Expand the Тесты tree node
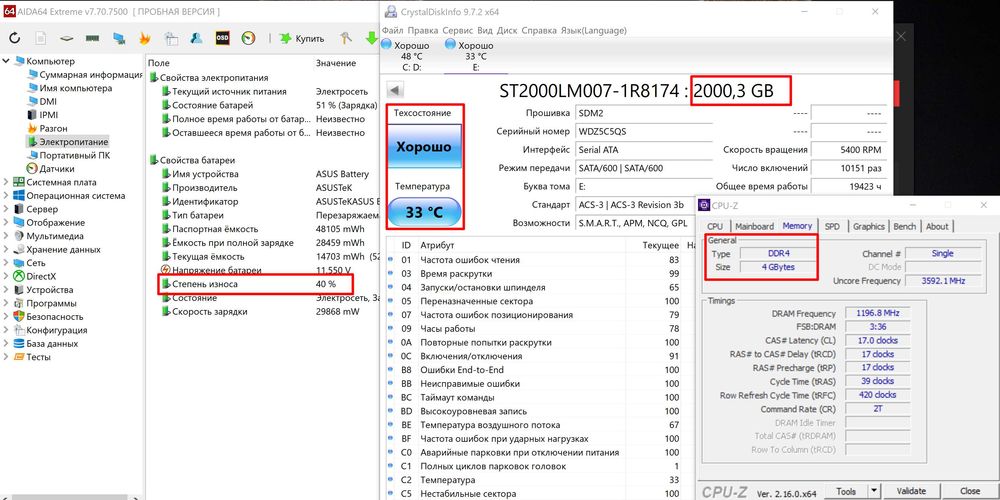The width and height of the screenshot is (1000, 500). (x=6, y=357)
